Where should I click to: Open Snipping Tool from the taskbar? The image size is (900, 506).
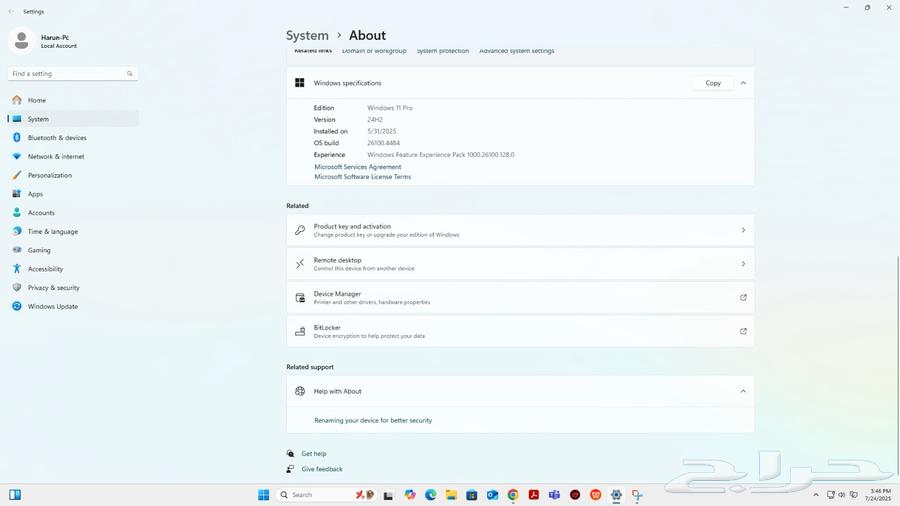pos(637,495)
